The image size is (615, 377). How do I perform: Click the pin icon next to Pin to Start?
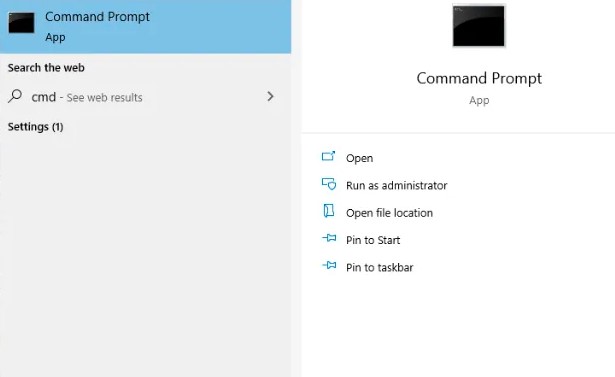pyautogui.click(x=329, y=238)
